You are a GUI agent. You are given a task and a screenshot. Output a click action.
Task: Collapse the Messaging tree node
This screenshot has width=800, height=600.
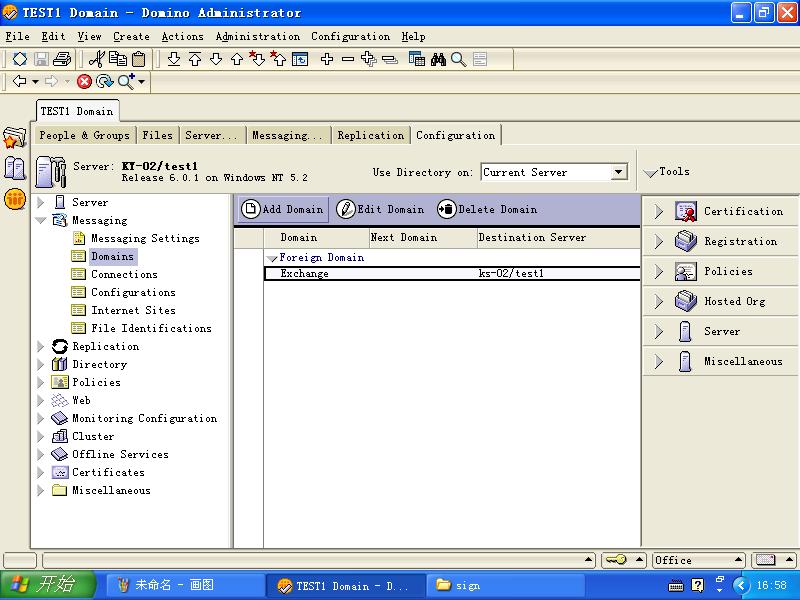[x=41, y=221]
